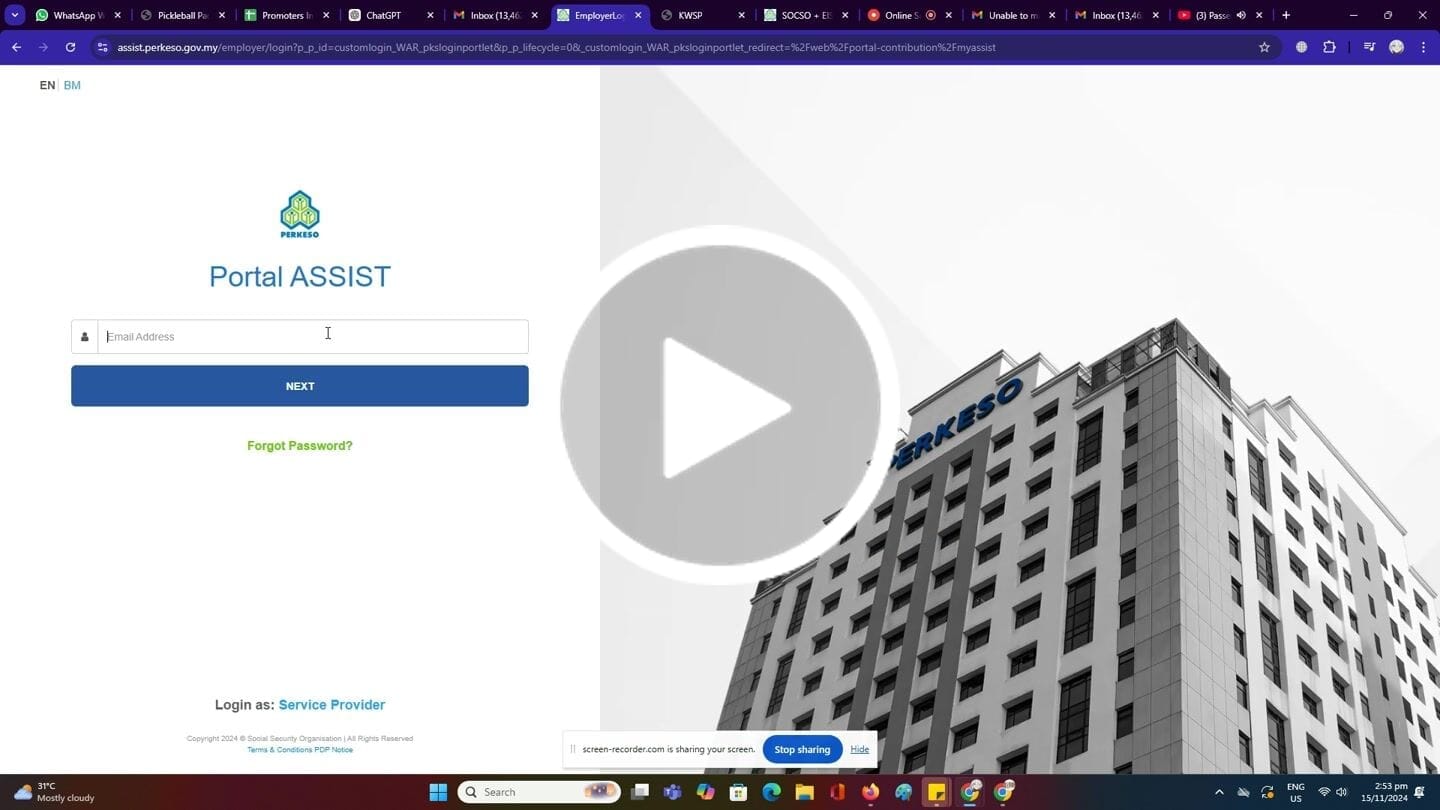Open the clock and calendar flyout
The width and height of the screenshot is (1440, 810).
click(x=1384, y=792)
